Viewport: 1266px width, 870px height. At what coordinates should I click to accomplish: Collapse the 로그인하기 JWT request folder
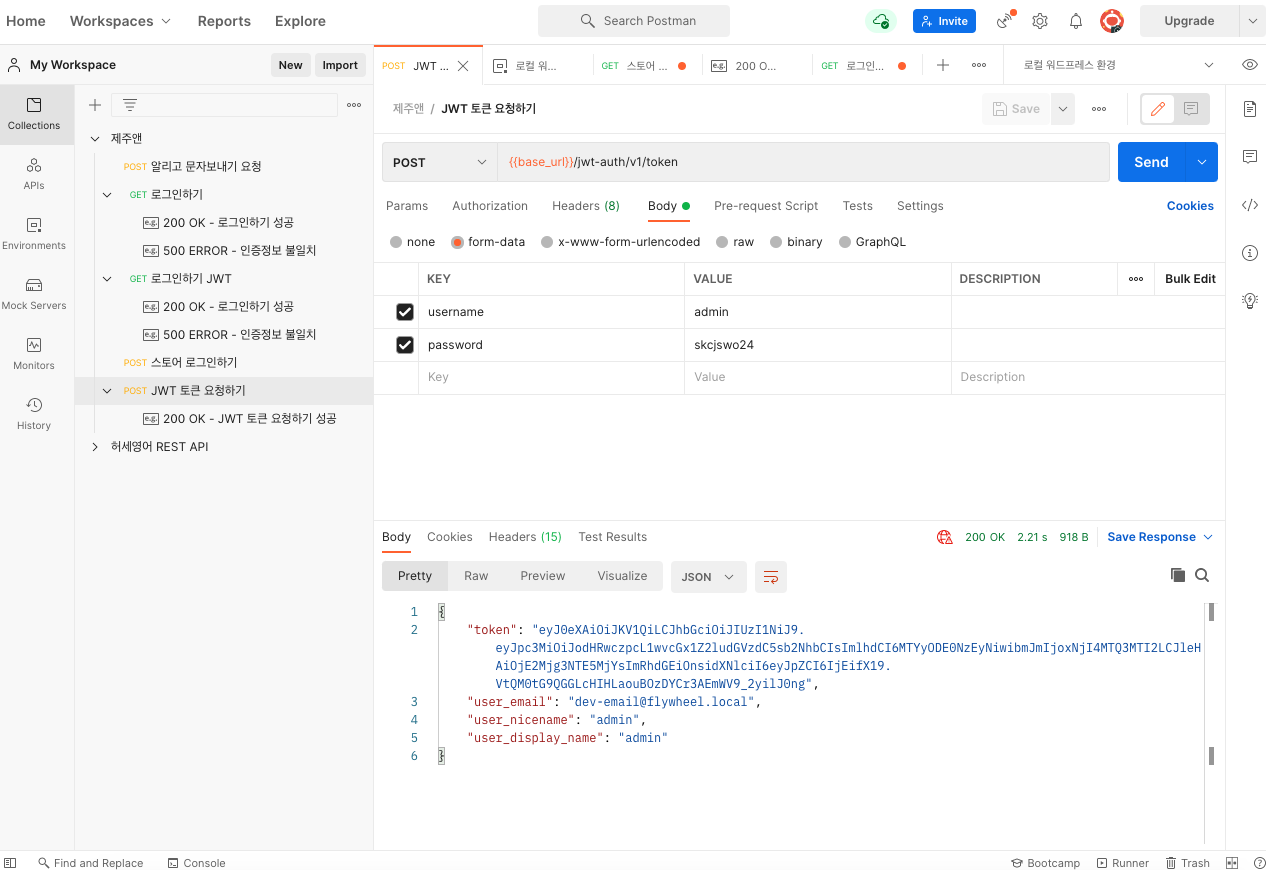pos(107,279)
